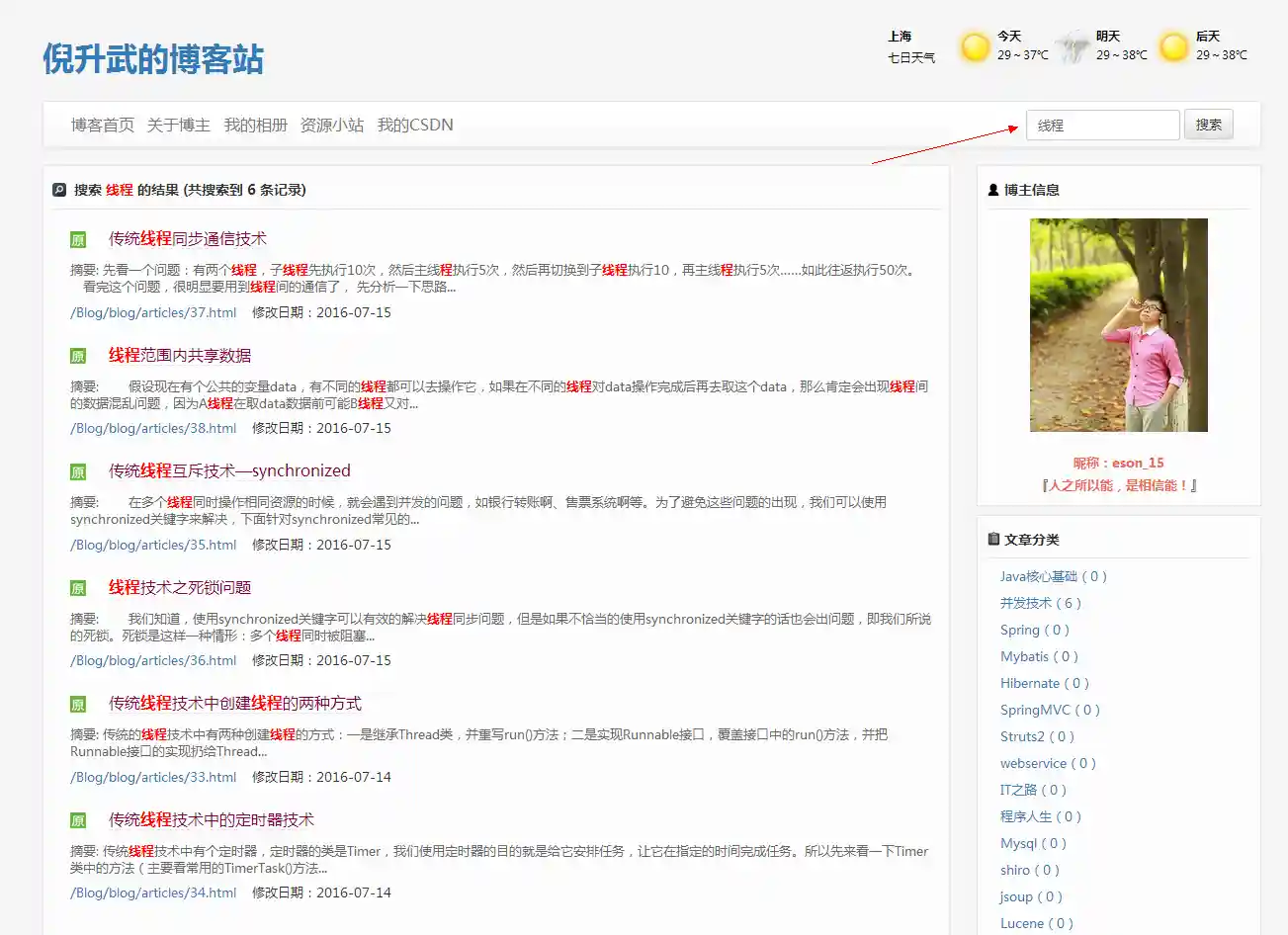The image size is (1288, 935).
Task: Click inside the search input showing 线程
Action: (x=1101, y=125)
